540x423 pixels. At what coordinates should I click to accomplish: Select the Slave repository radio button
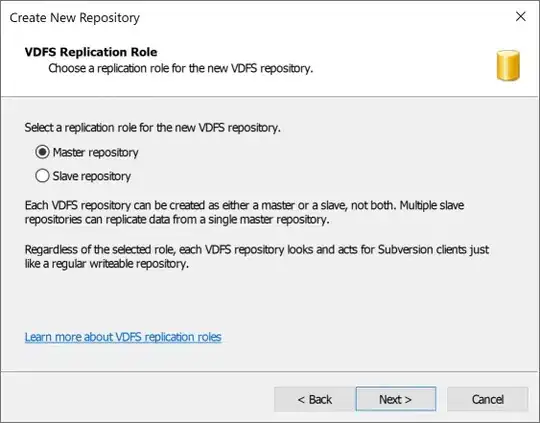pyautogui.click(x=42, y=176)
